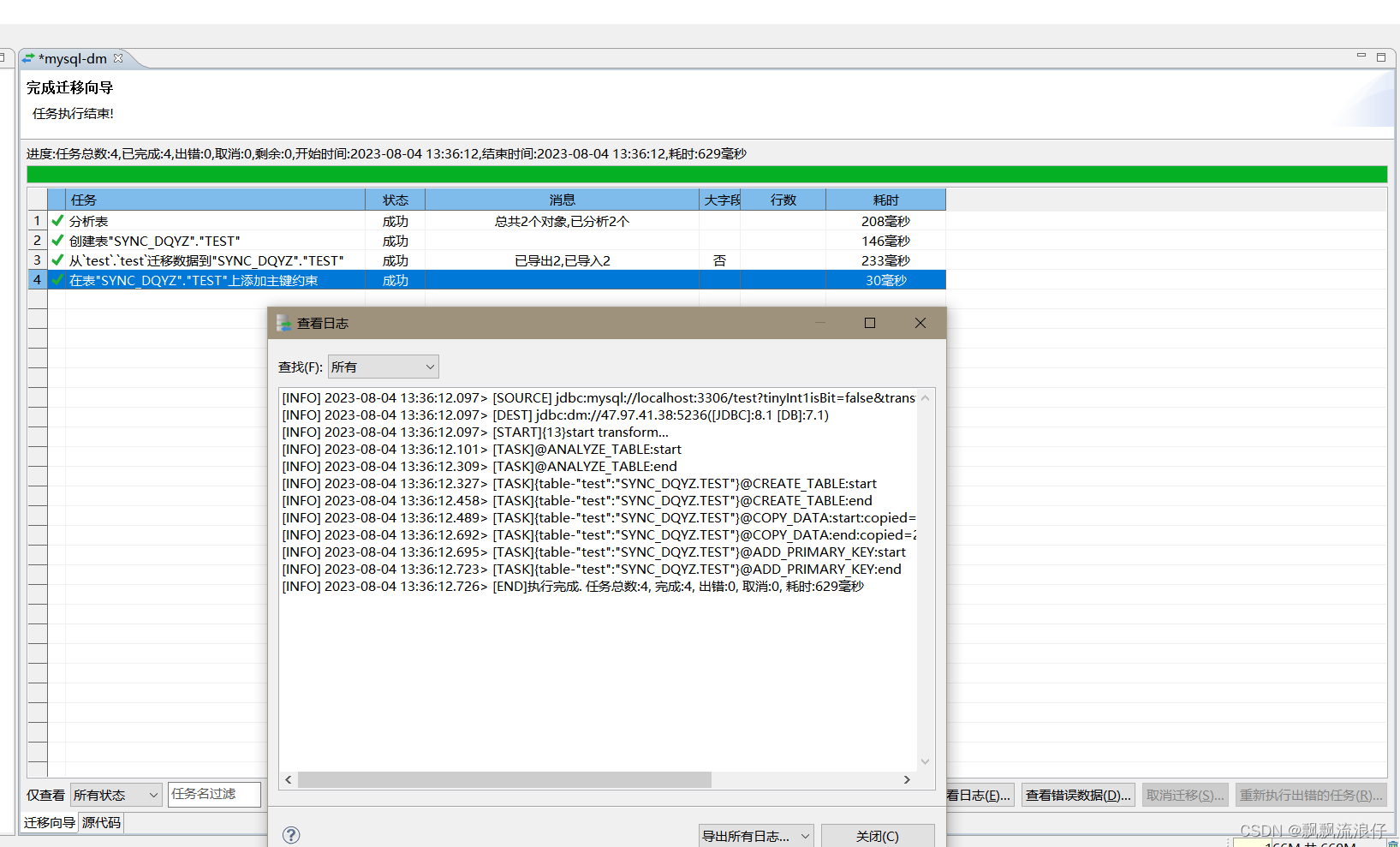Close the mysql-dm editor tab
Screen dimensions: 1400x847
[118, 58]
